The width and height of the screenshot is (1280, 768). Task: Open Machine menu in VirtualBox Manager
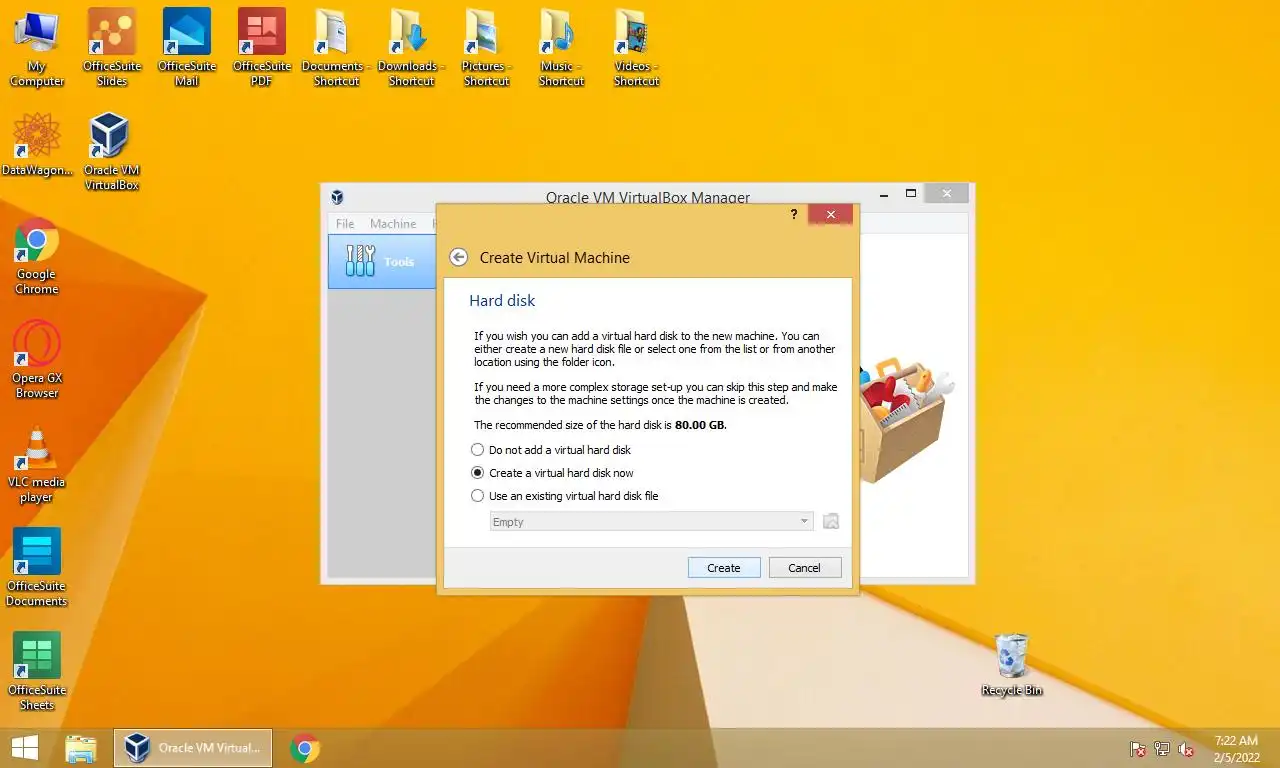[393, 224]
